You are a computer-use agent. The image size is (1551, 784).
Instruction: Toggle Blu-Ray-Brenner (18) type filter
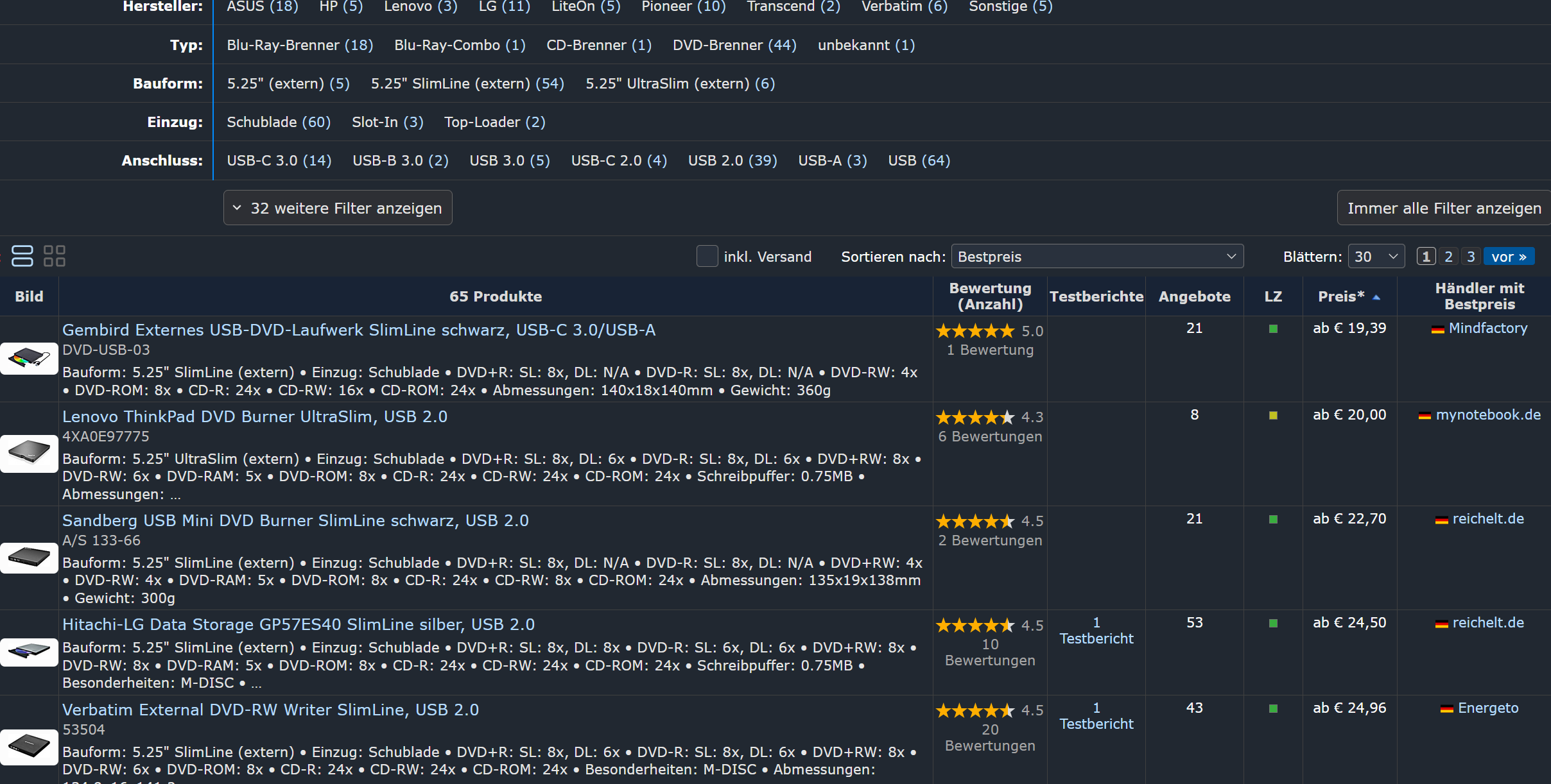[300, 45]
